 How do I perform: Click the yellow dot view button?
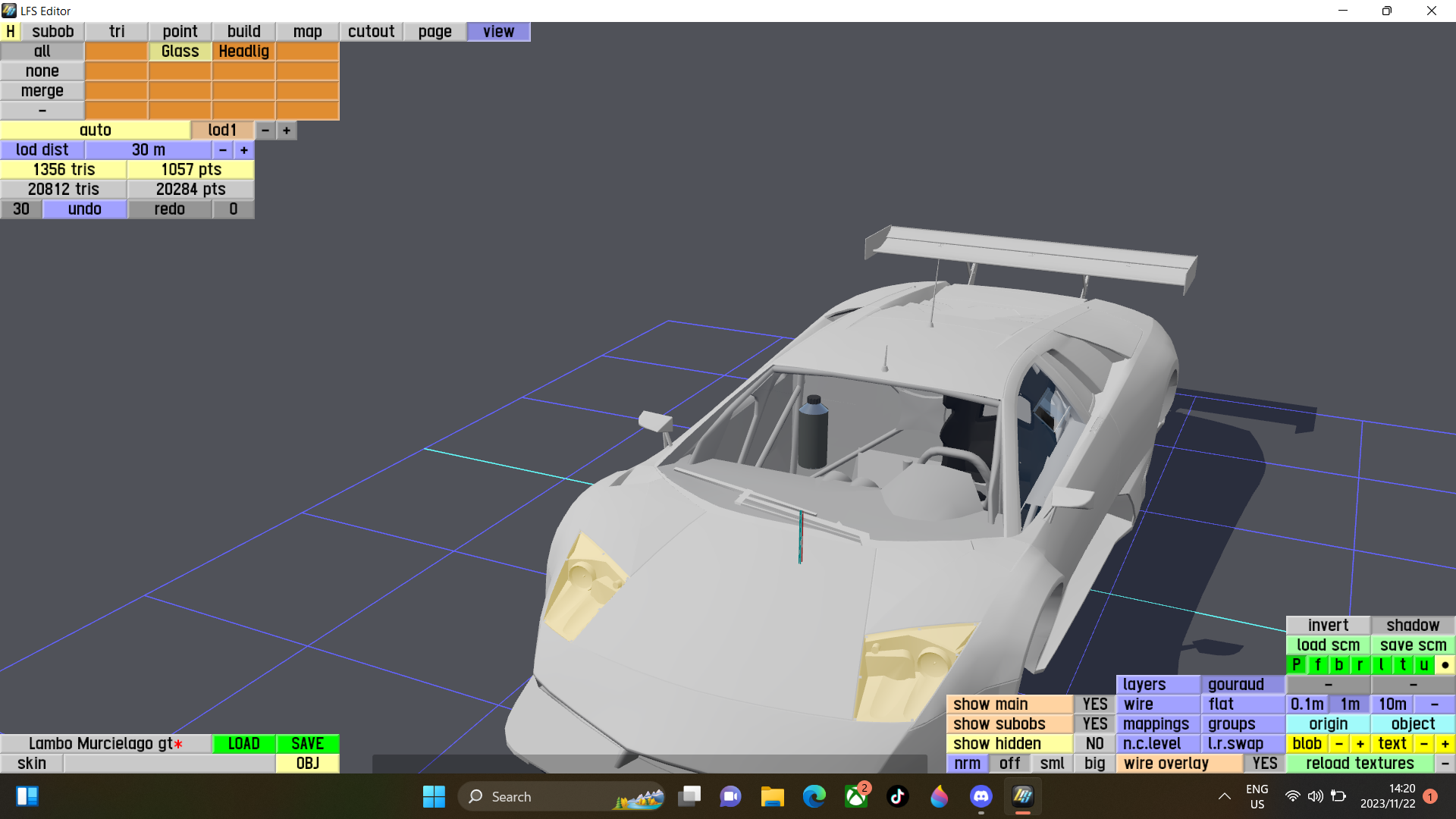click(x=1445, y=665)
